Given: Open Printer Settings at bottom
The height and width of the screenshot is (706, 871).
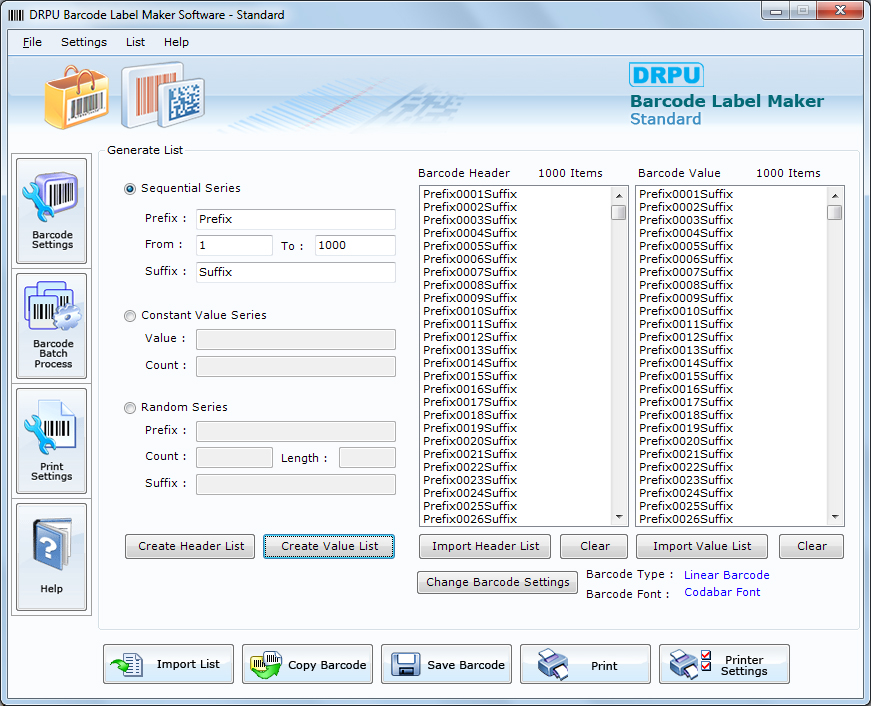Looking at the screenshot, I should [724, 664].
